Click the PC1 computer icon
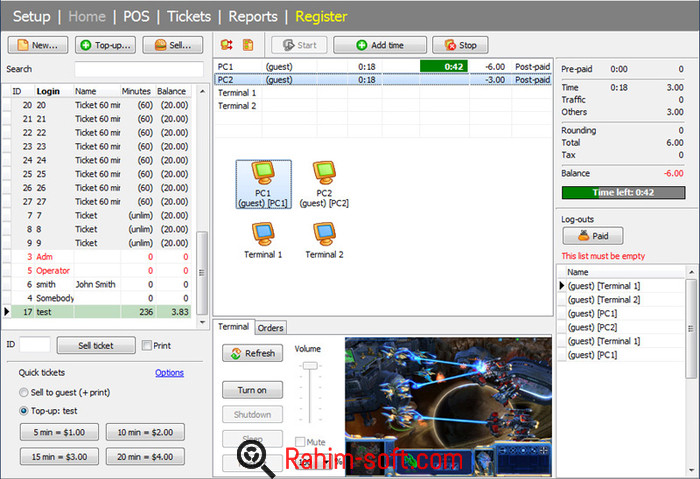 [x=263, y=175]
